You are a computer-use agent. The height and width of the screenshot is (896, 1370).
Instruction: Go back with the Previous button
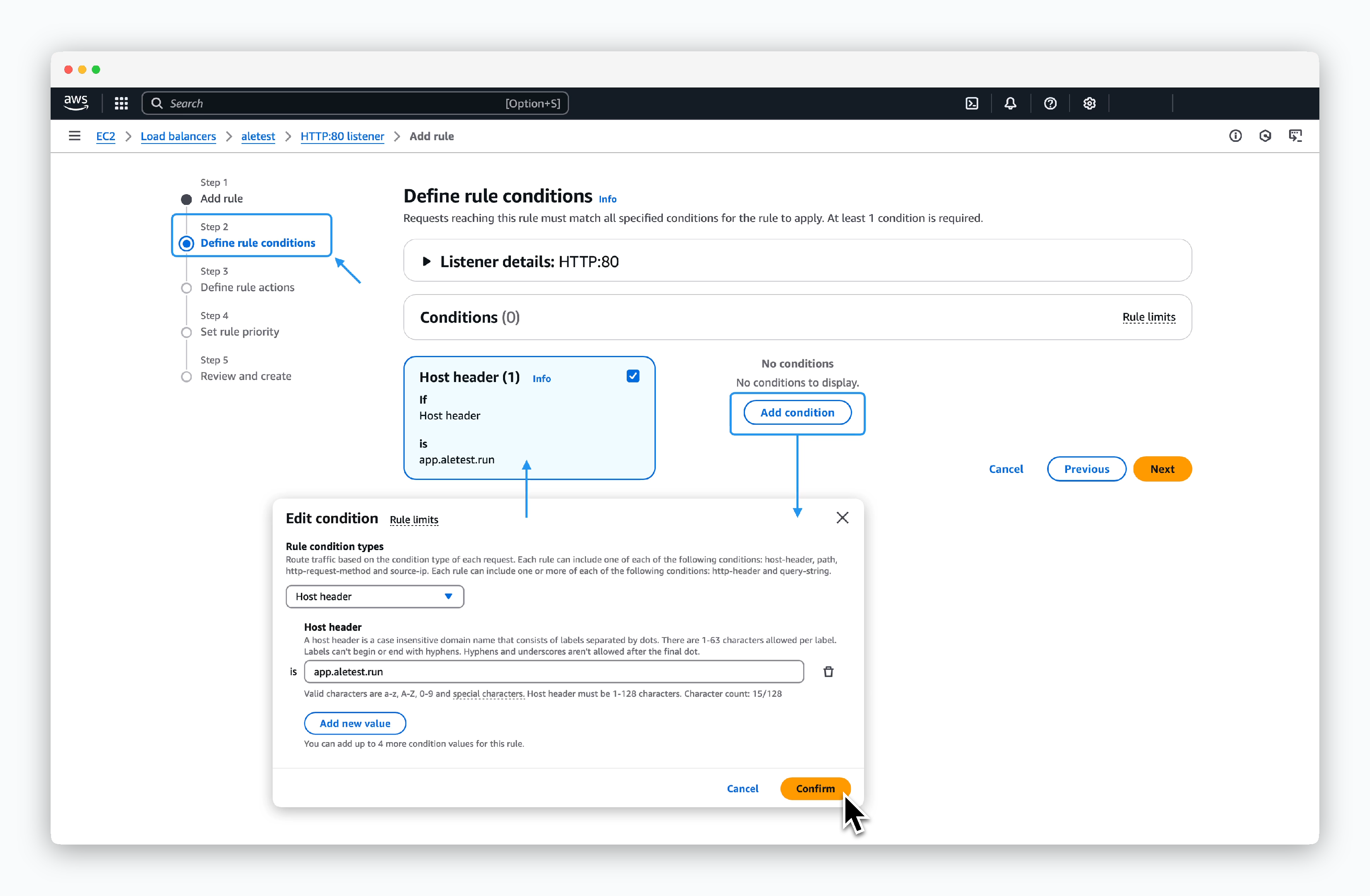(x=1086, y=469)
